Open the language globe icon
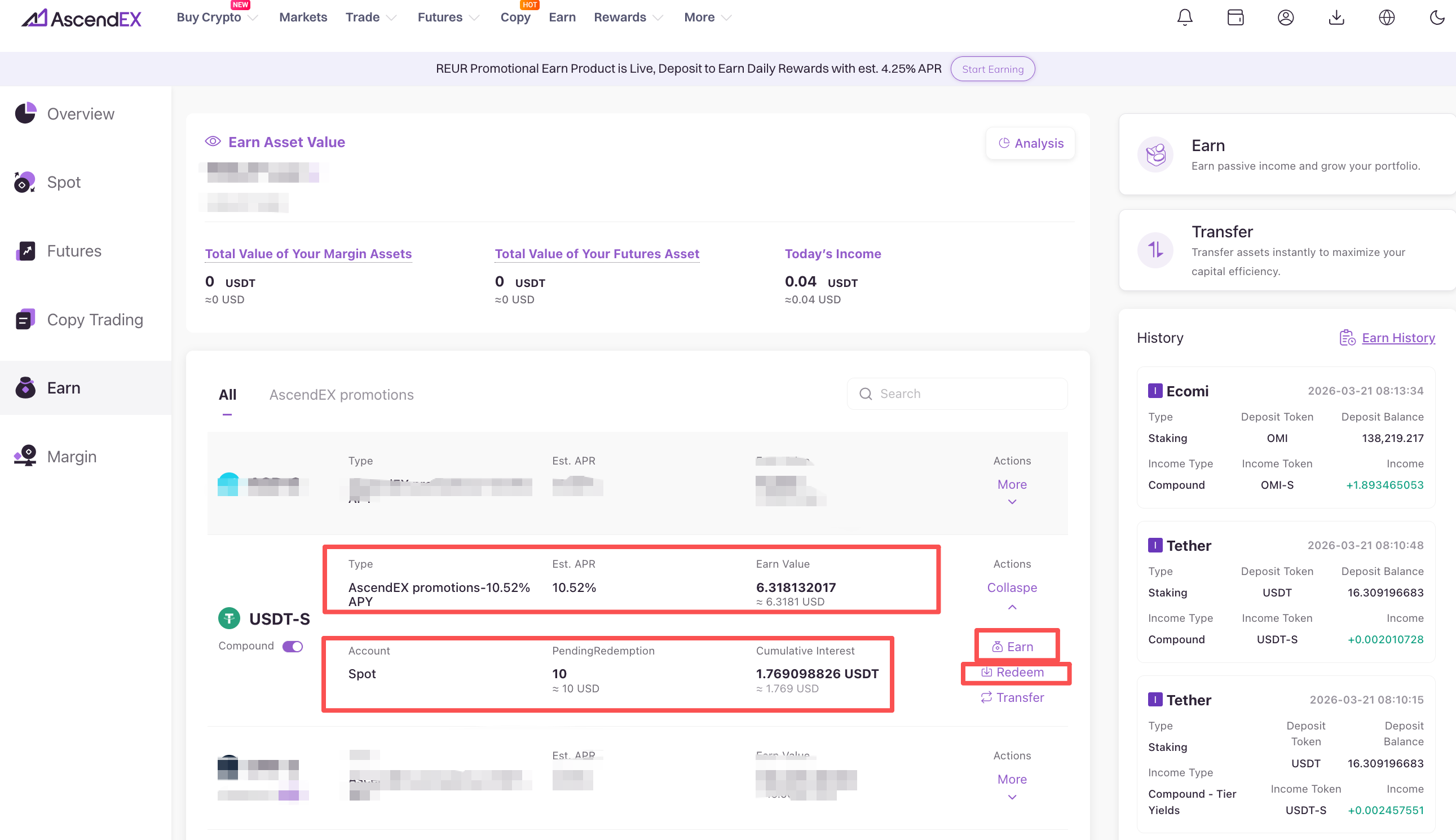This screenshot has width=1456, height=840. pos(1386,17)
